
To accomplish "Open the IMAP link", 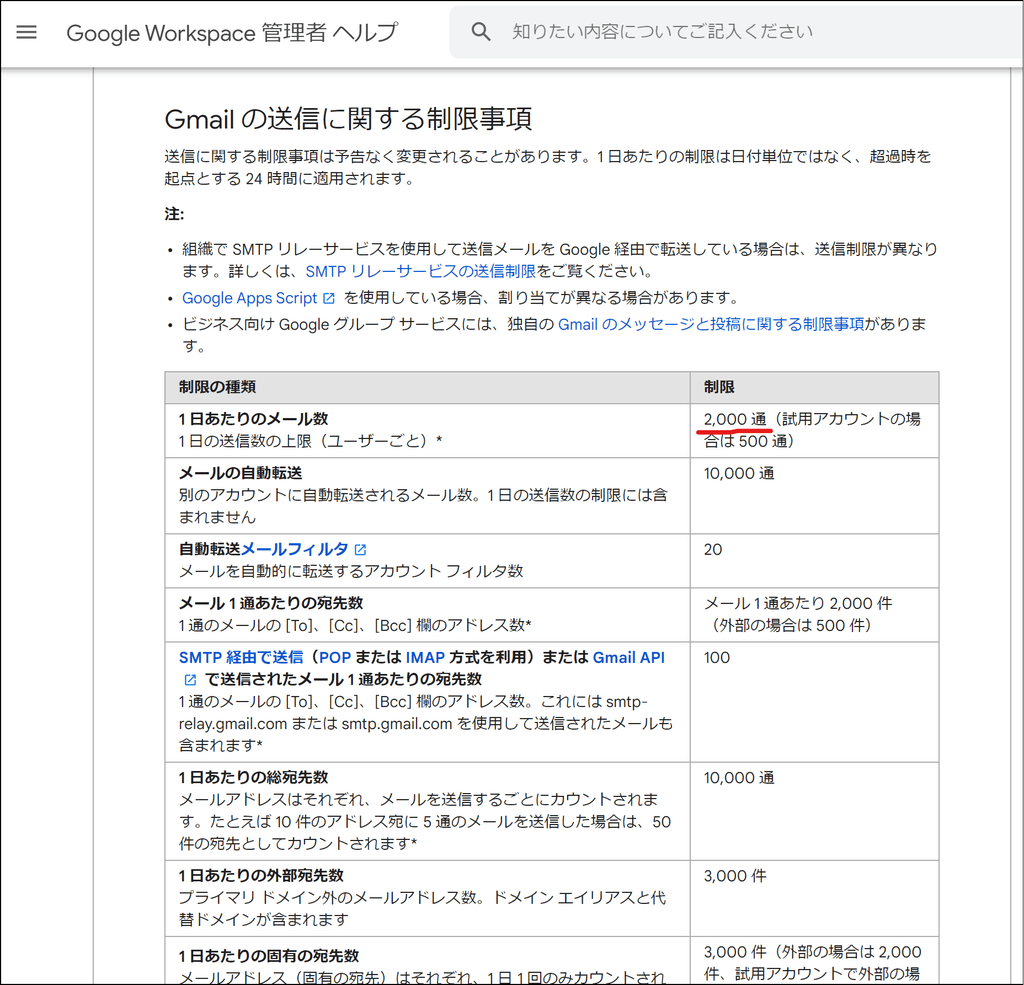I will pos(425,658).
